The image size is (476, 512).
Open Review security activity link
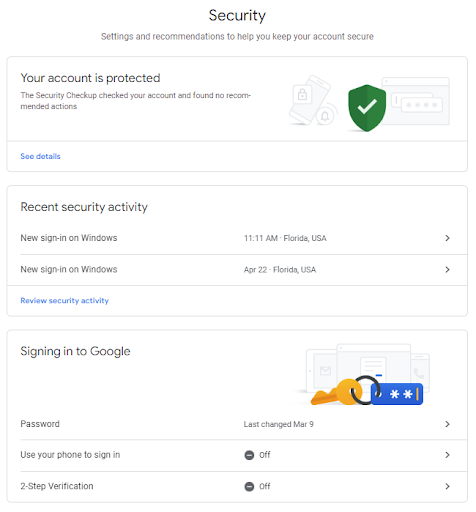pyautogui.click(x=65, y=301)
